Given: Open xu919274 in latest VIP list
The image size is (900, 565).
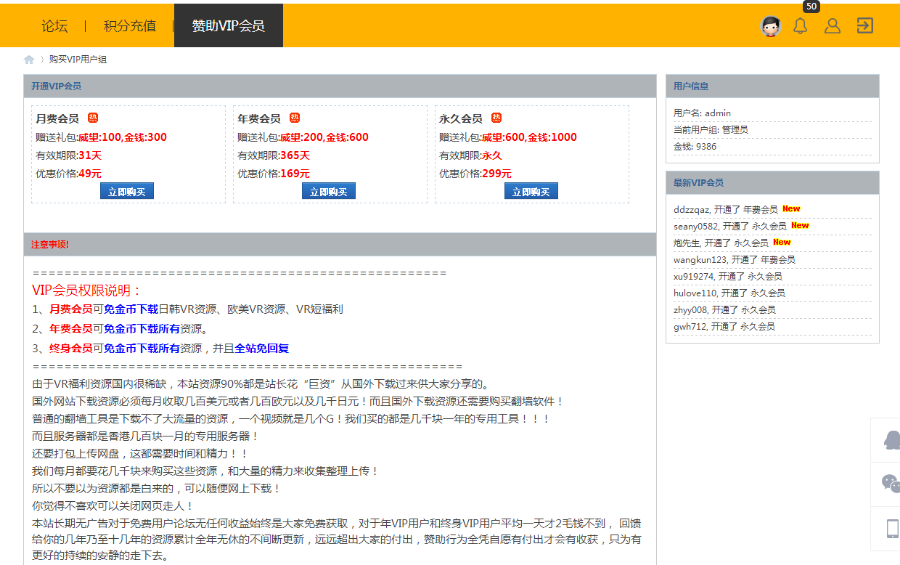Looking at the screenshot, I should pos(693,276).
